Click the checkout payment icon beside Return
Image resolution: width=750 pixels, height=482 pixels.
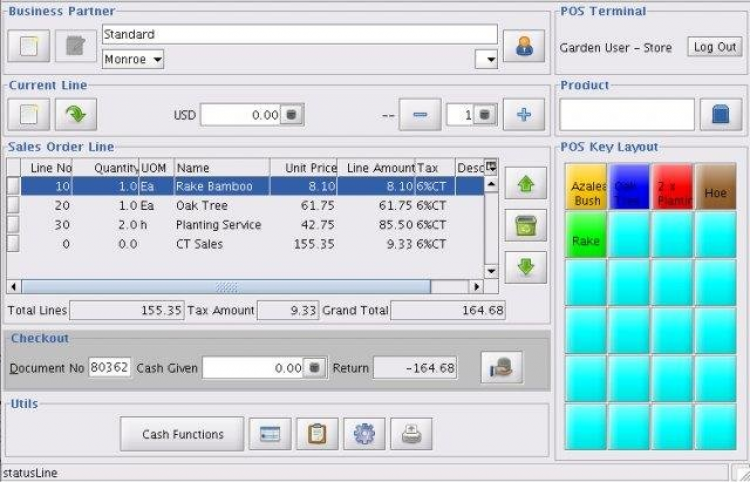(x=501, y=368)
